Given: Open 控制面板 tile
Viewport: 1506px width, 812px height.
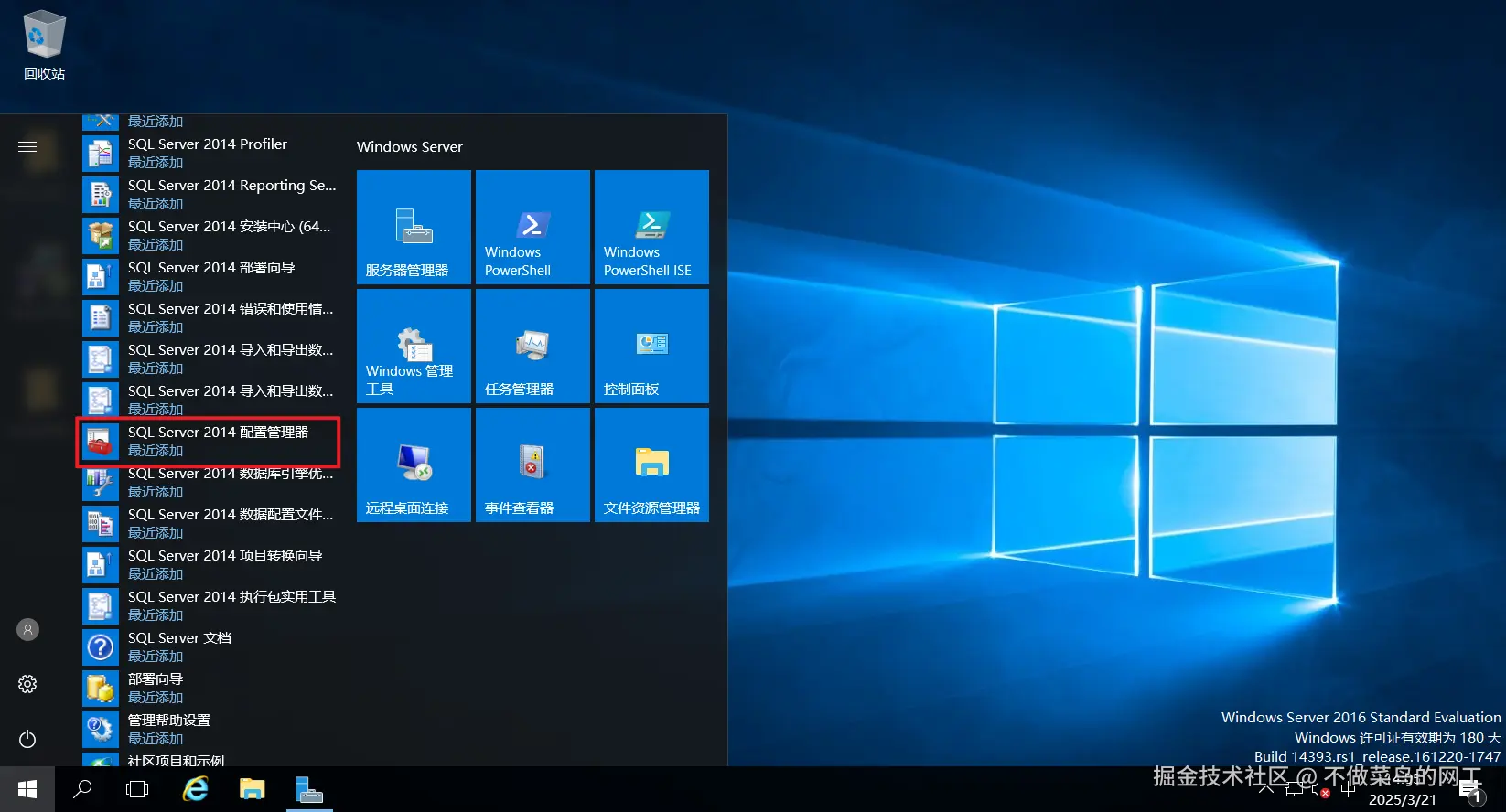Looking at the screenshot, I should (651, 346).
